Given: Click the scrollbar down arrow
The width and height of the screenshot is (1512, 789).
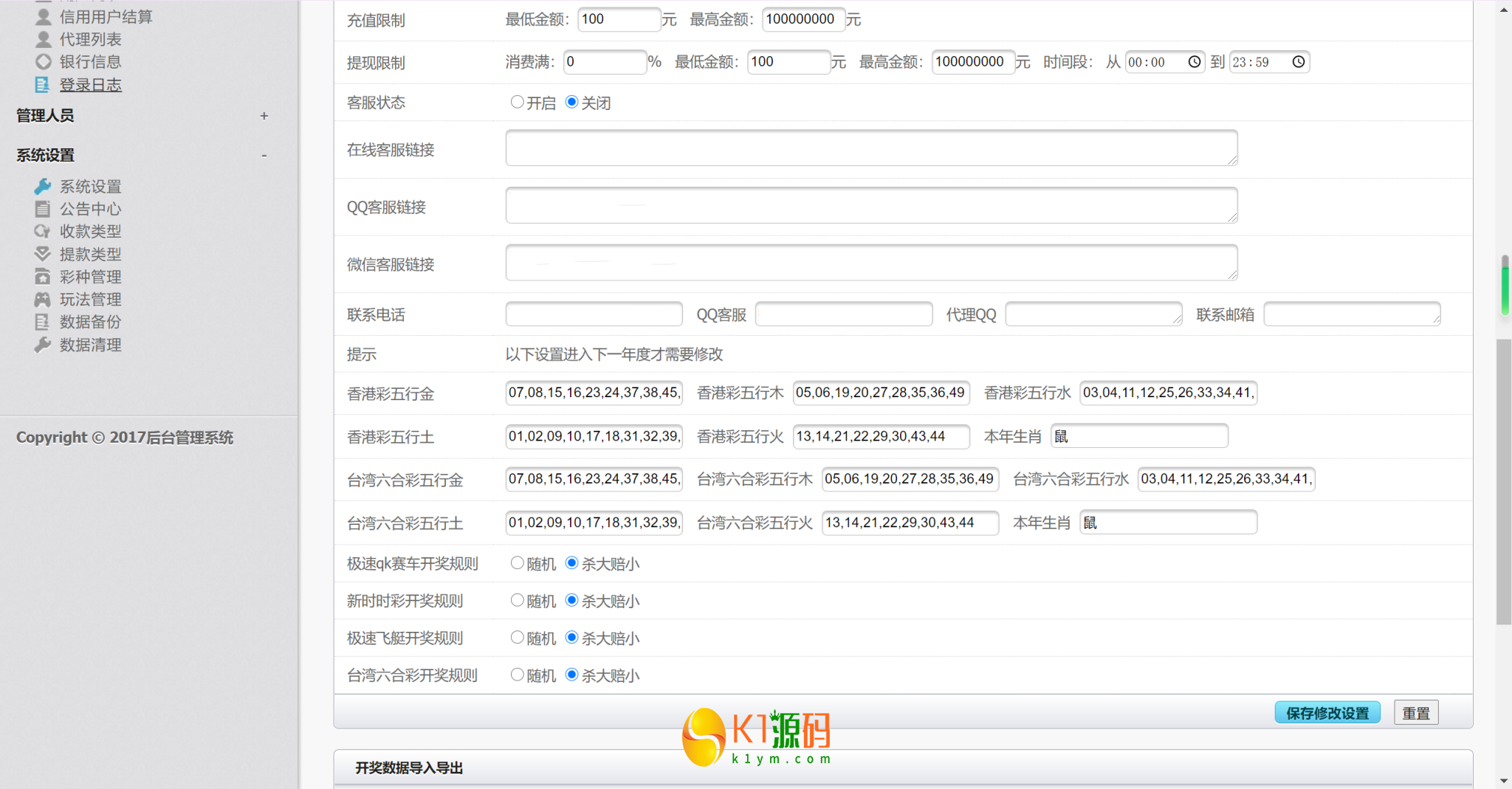Looking at the screenshot, I should (x=1504, y=780).
